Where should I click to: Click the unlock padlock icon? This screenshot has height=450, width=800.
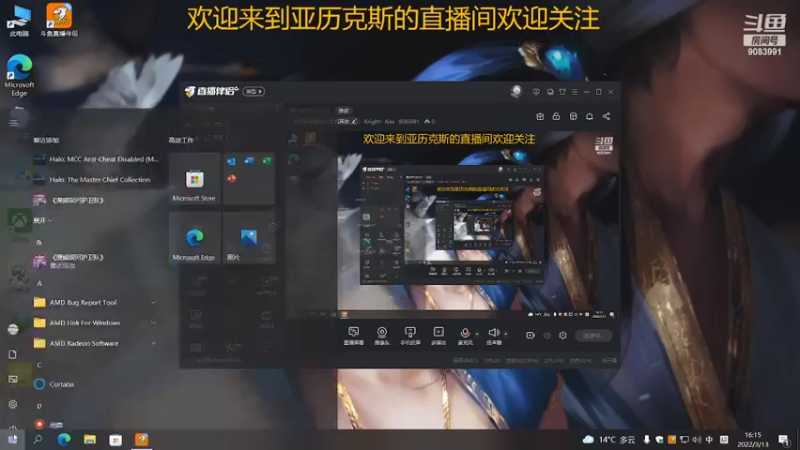pos(556,116)
